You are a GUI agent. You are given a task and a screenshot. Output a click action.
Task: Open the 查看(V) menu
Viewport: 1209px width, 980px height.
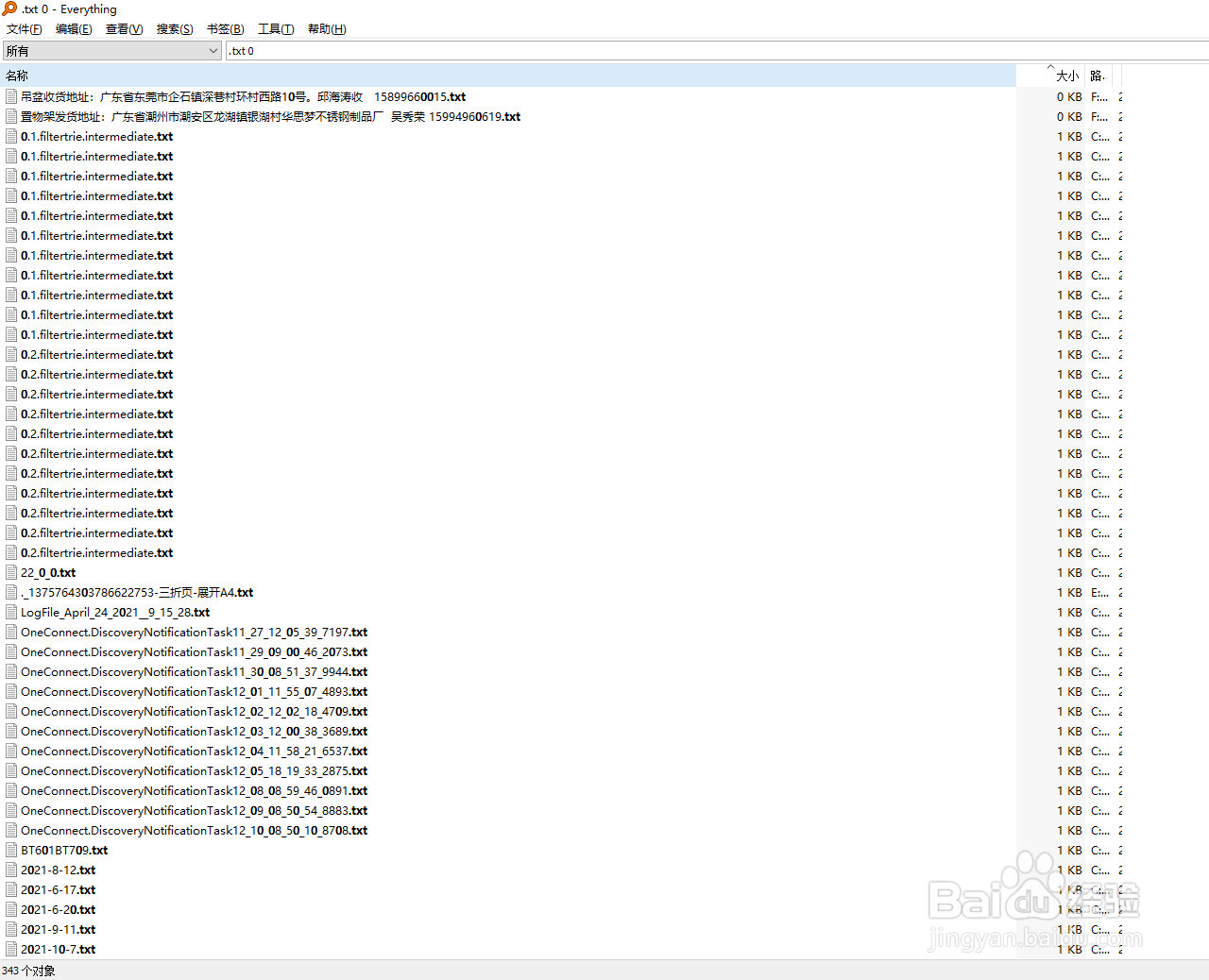pyautogui.click(x=125, y=29)
